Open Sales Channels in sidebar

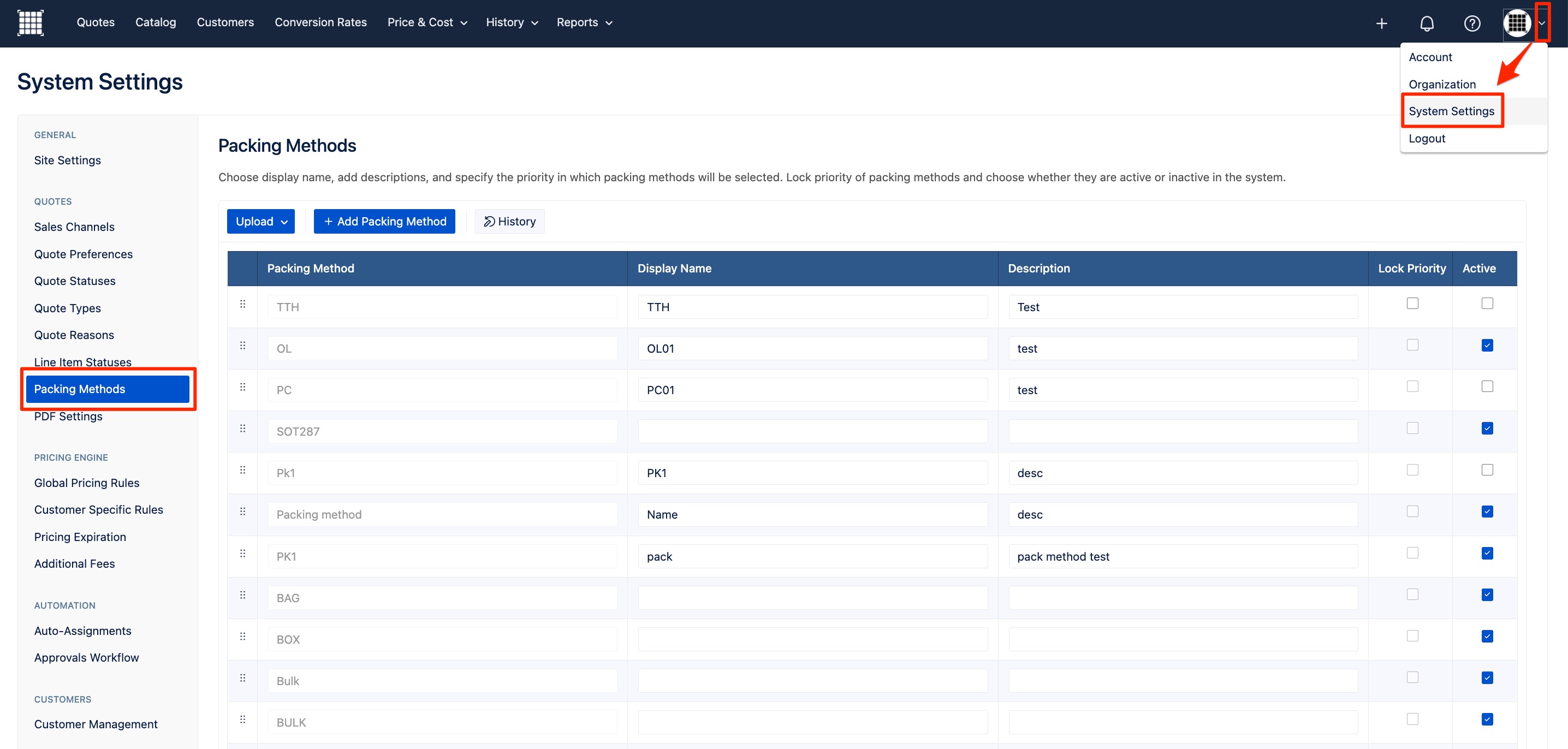[x=74, y=227]
